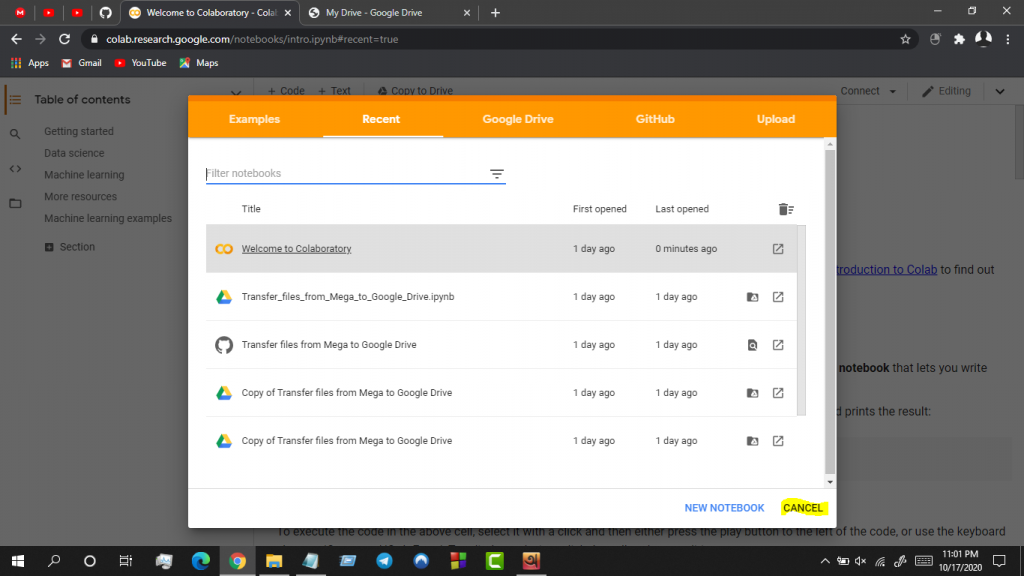
Task: Click the GitHub view-source icon for Transfer files row
Action: point(752,345)
